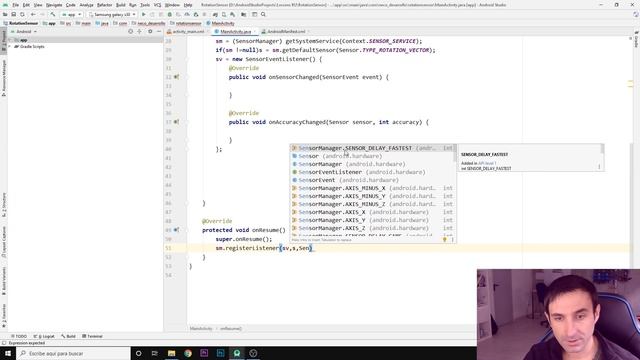640x360 pixels.
Task: Open the Terminal tool window
Action: coord(92,336)
